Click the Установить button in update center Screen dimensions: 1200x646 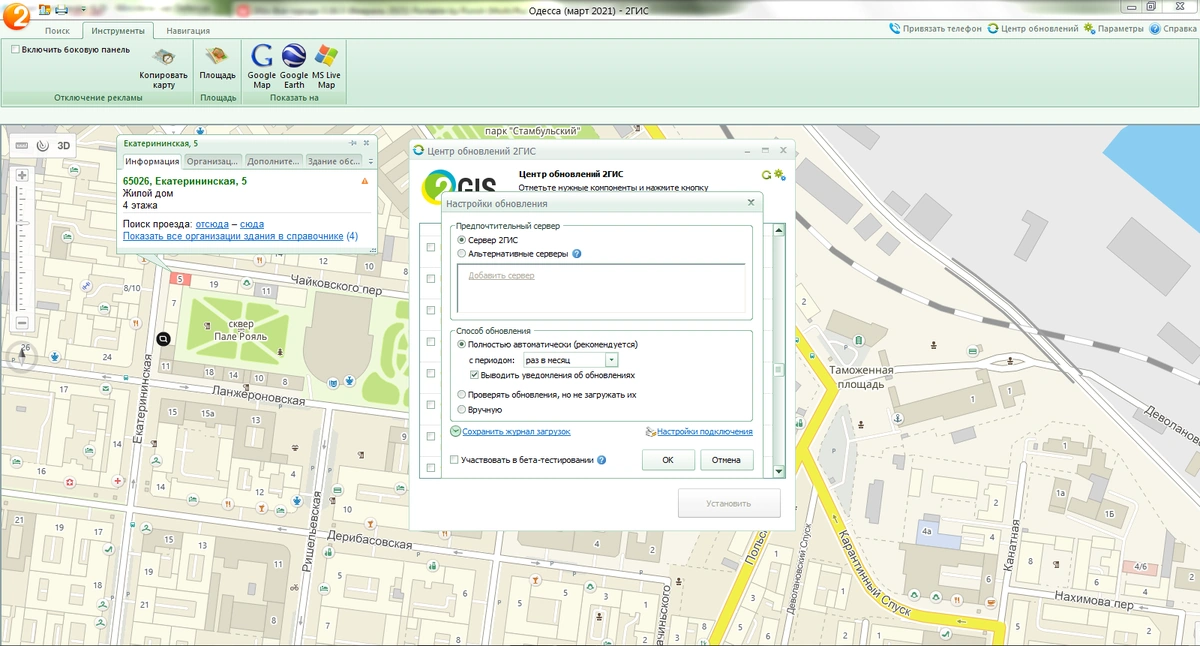(729, 503)
